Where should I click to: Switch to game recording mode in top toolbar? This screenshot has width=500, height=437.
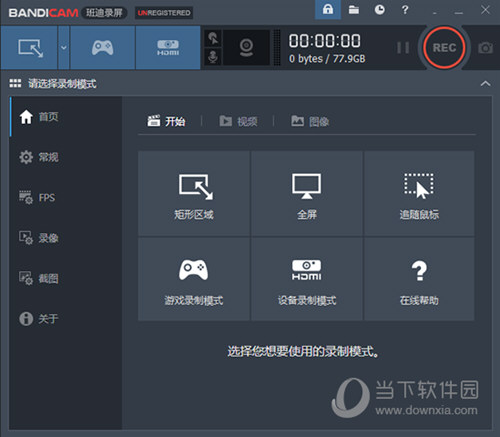[102, 48]
